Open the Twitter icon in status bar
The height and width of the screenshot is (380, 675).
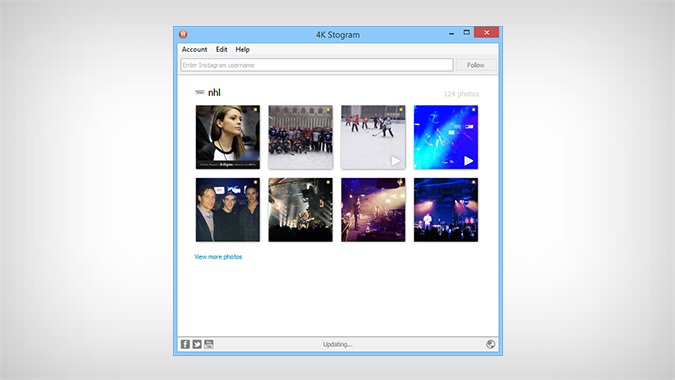pyautogui.click(x=197, y=344)
